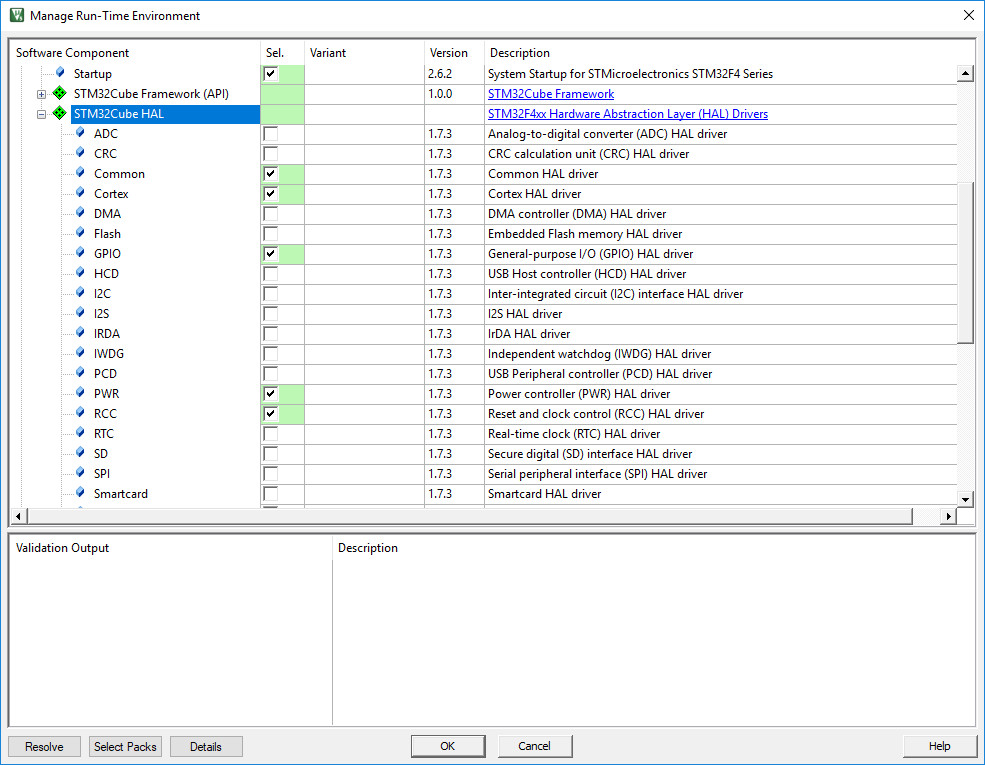Viewport: 985px width, 765px height.
Task: Uncheck the Common HAL driver checkbox
Action: coord(271,174)
